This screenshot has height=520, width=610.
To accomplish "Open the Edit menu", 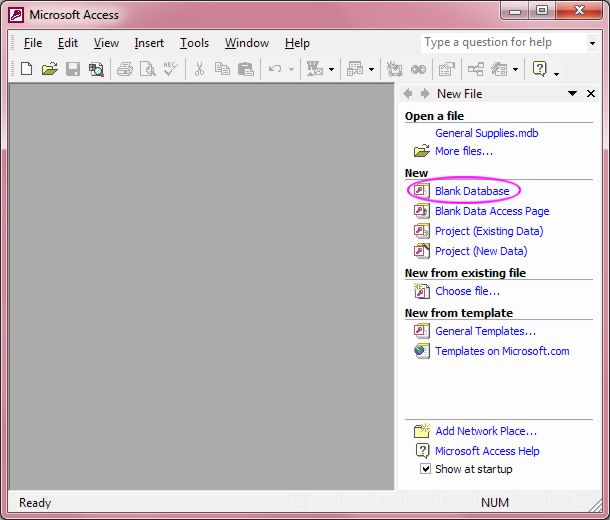I will (68, 43).
